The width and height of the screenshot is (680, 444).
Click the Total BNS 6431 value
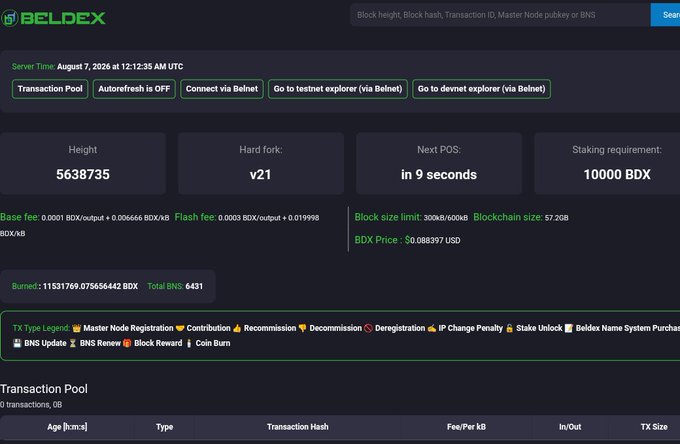coord(194,286)
